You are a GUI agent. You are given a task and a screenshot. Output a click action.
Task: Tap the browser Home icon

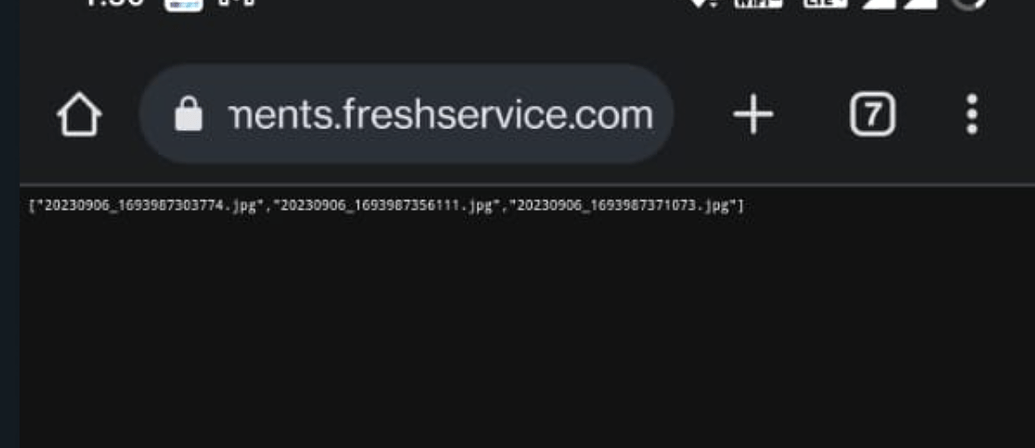79,114
